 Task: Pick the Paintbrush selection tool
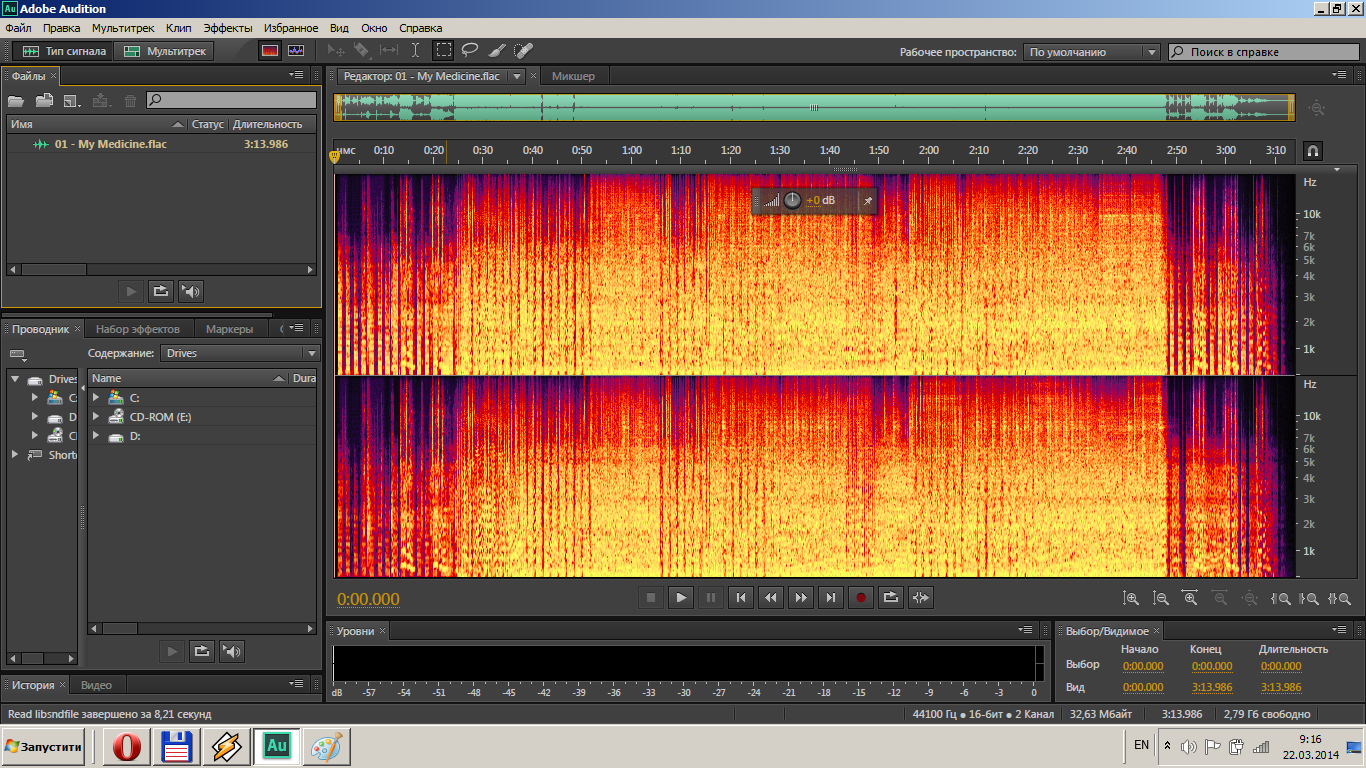(496, 50)
